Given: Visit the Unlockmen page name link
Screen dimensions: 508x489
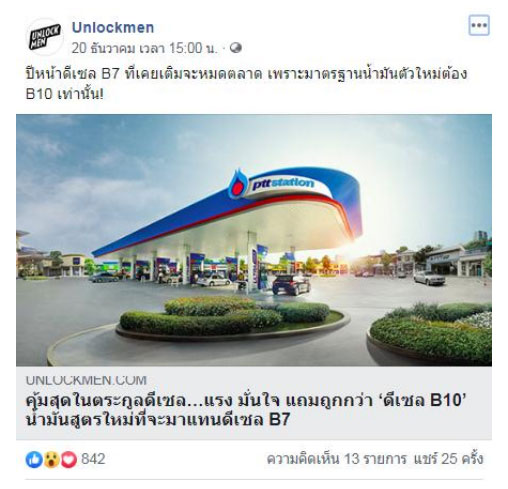Looking at the screenshot, I should tap(113, 28).
